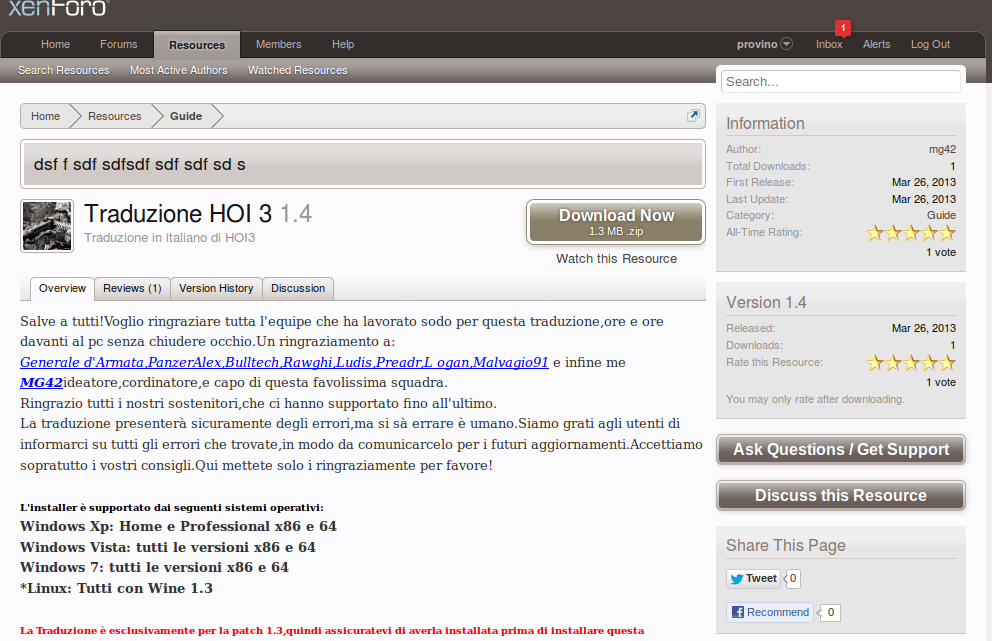Click the provino username link
The image size is (992, 641).
(757, 44)
